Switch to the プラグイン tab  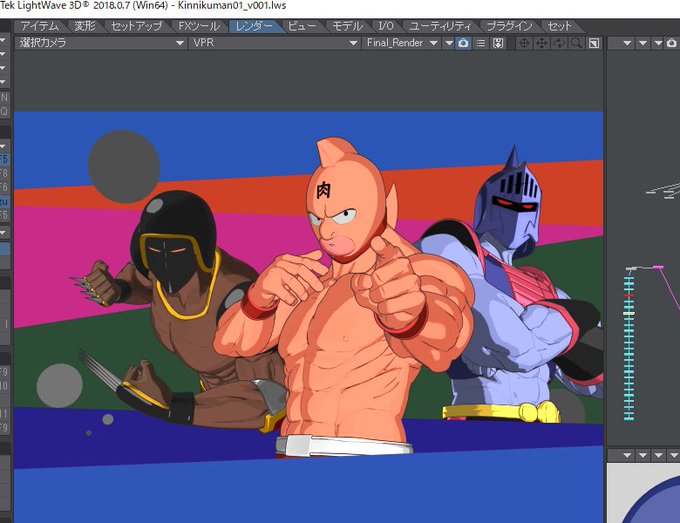[x=510, y=26]
